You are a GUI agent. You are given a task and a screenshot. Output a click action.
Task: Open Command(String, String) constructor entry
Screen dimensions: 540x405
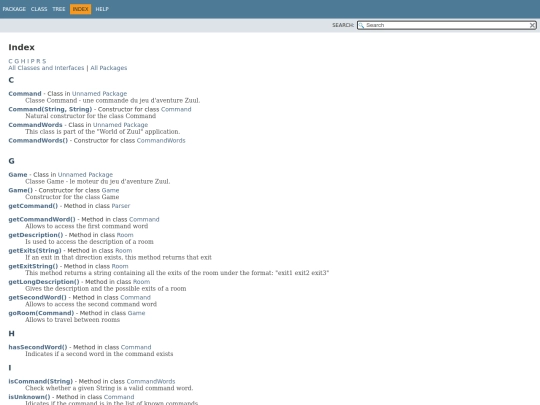pos(50,109)
